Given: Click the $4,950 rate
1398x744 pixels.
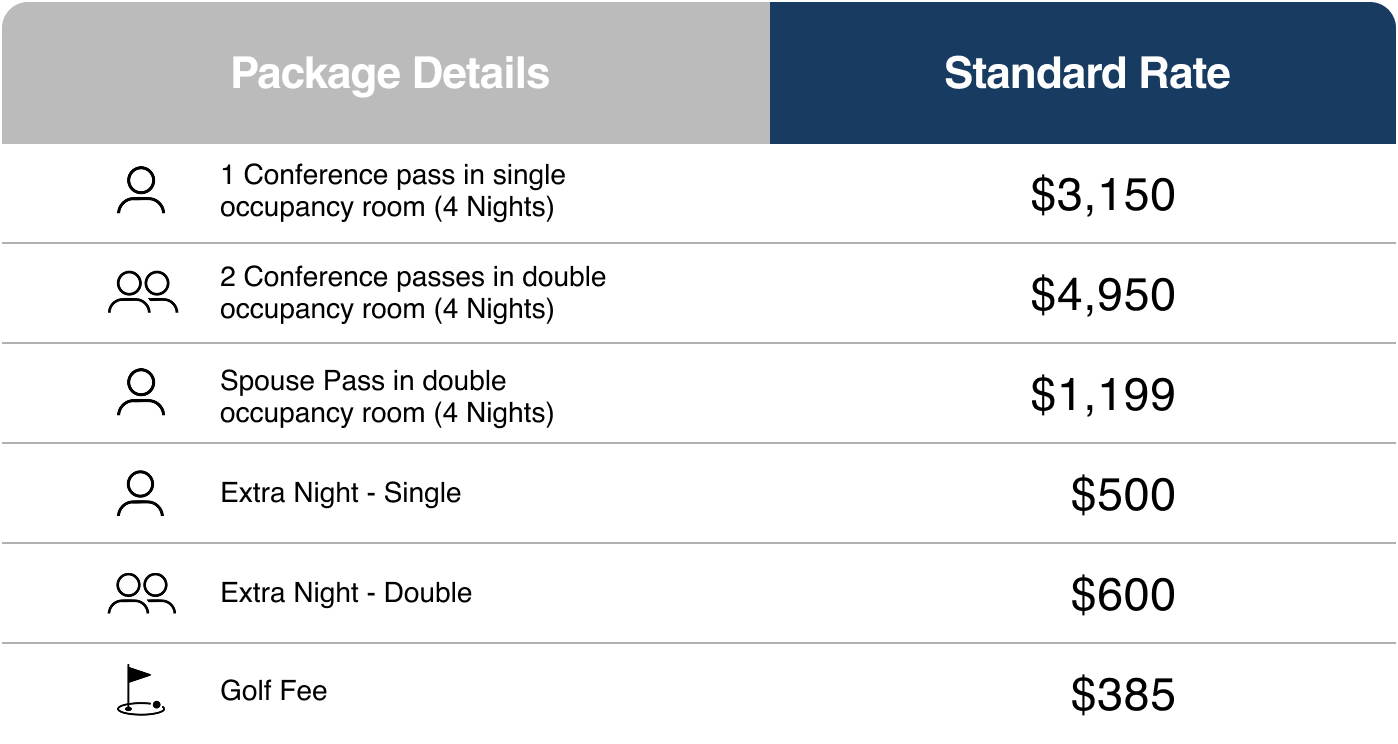Looking at the screenshot, I should click(x=1102, y=294).
